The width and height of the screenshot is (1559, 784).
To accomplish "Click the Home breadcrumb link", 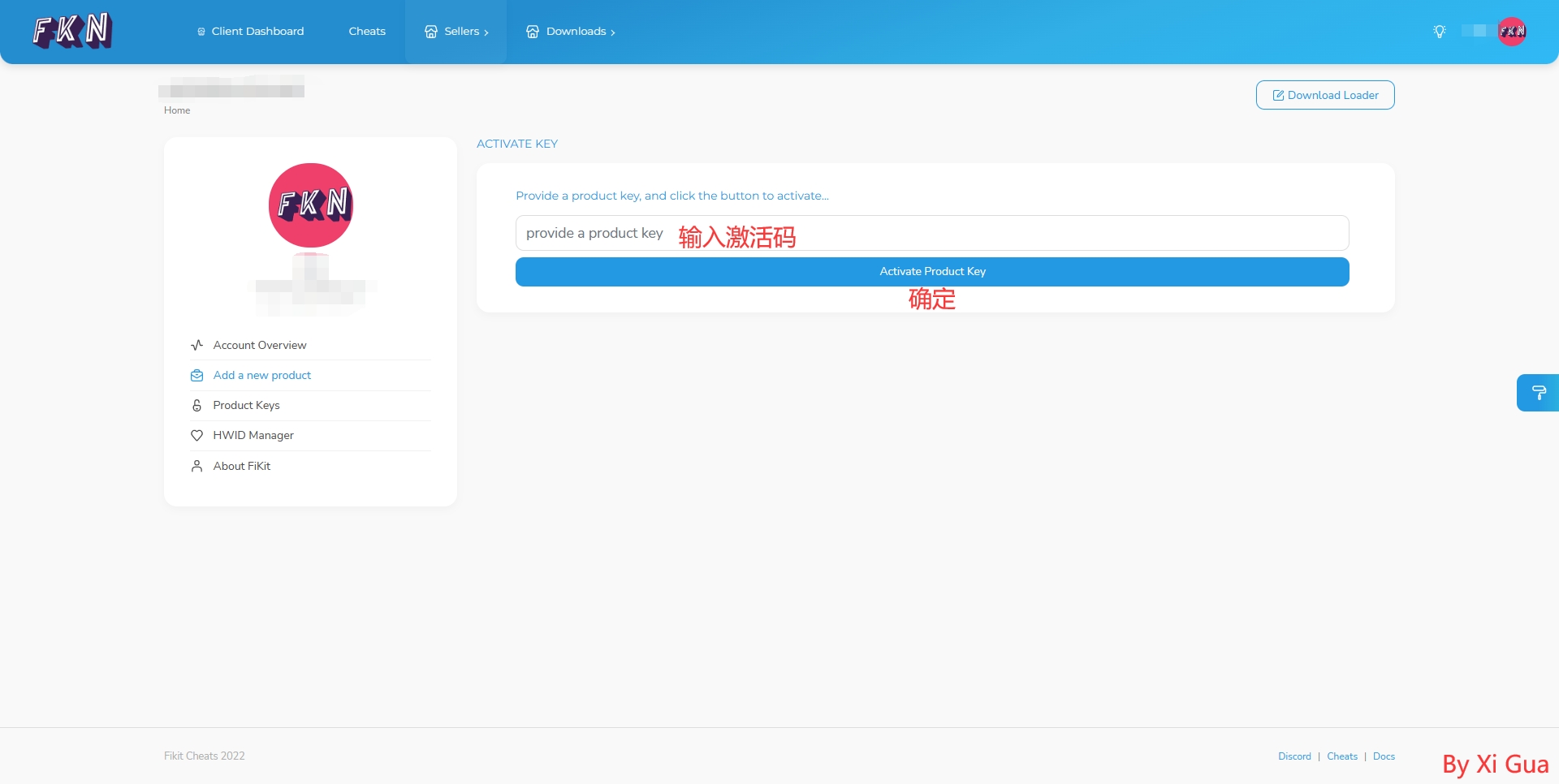I will pyautogui.click(x=177, y=110).
